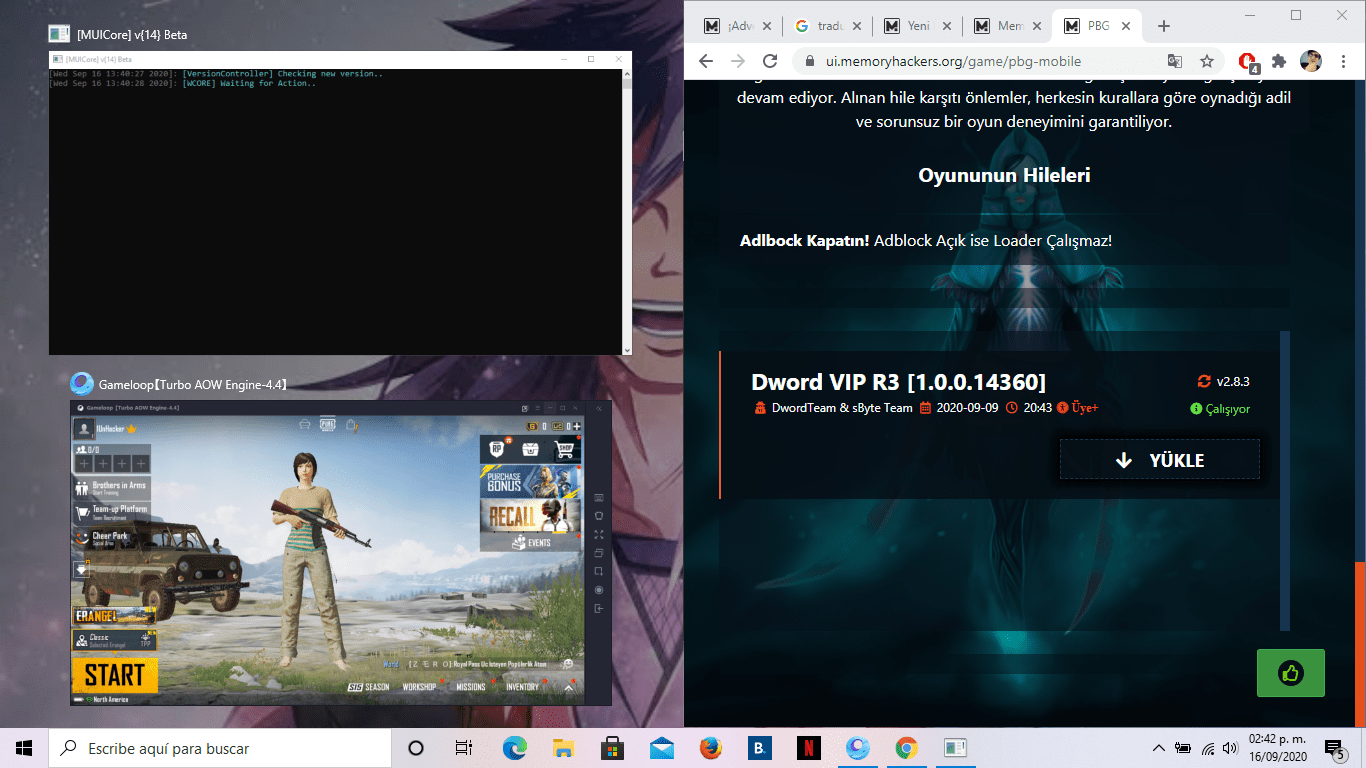1366x768 pixels.
Task: Click the first add-teammate plus slot
Action: (84, 464)
